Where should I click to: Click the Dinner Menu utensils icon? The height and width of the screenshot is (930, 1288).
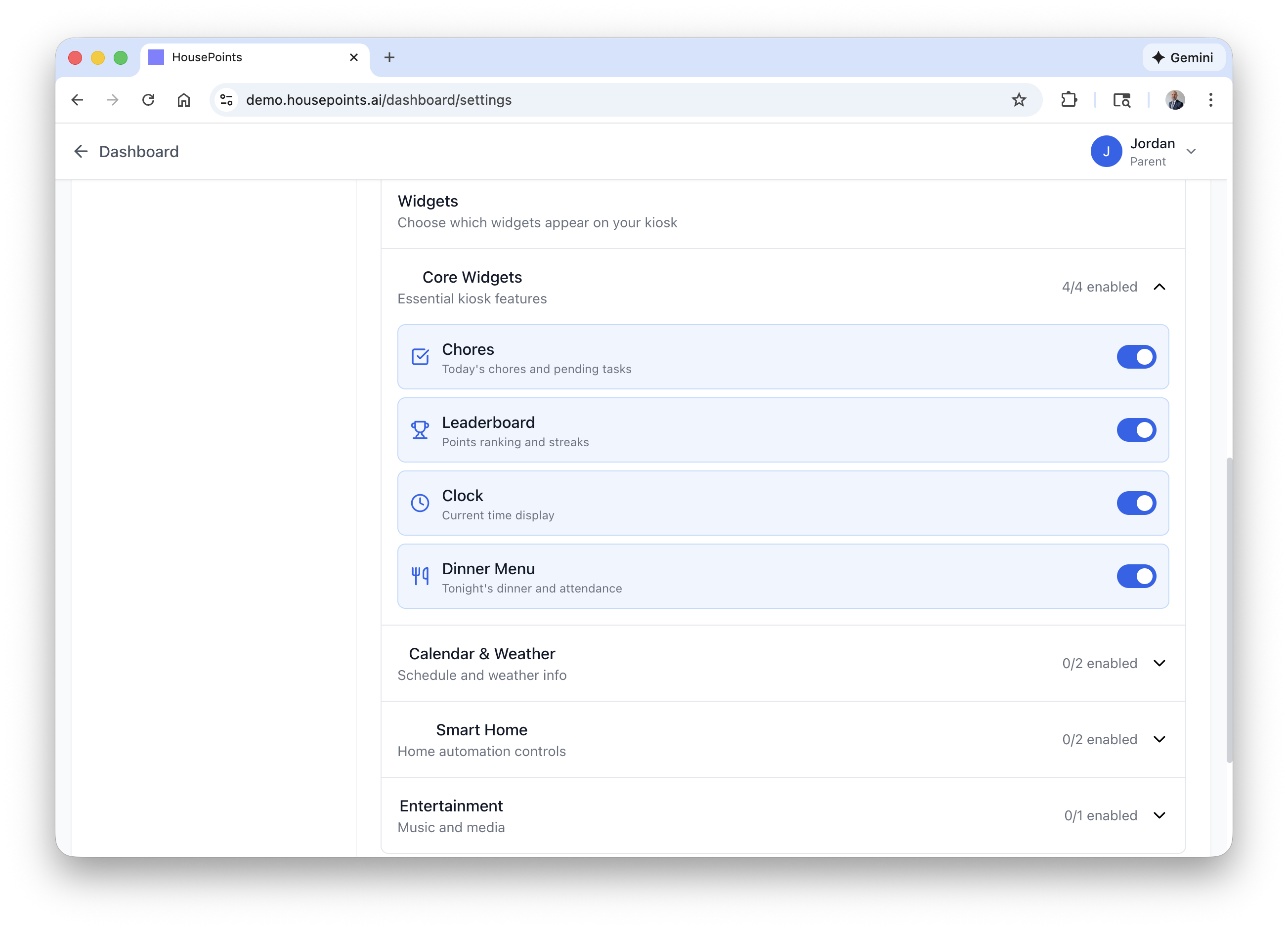pos(420,576)
